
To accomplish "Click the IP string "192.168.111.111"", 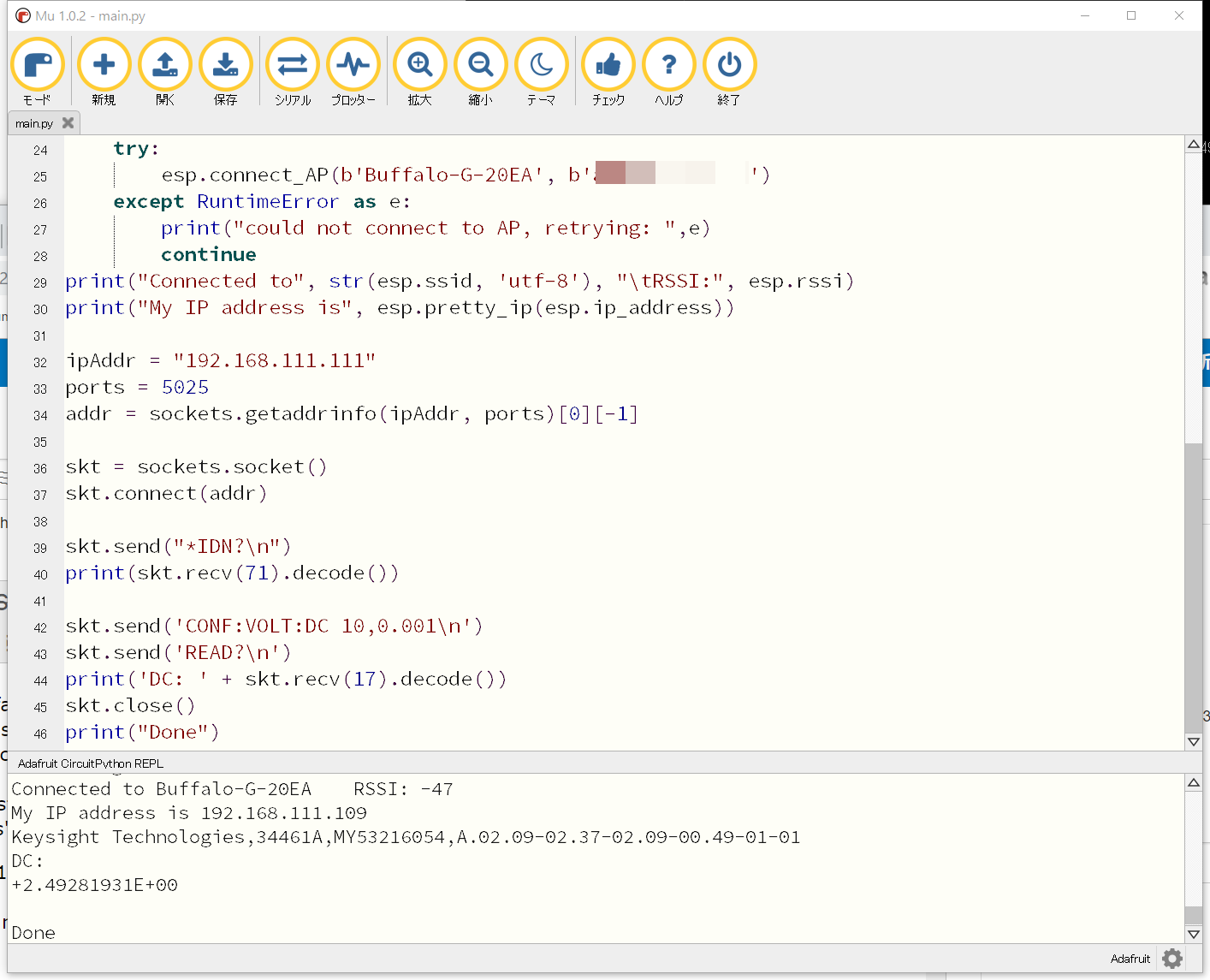I will [275, 361].
